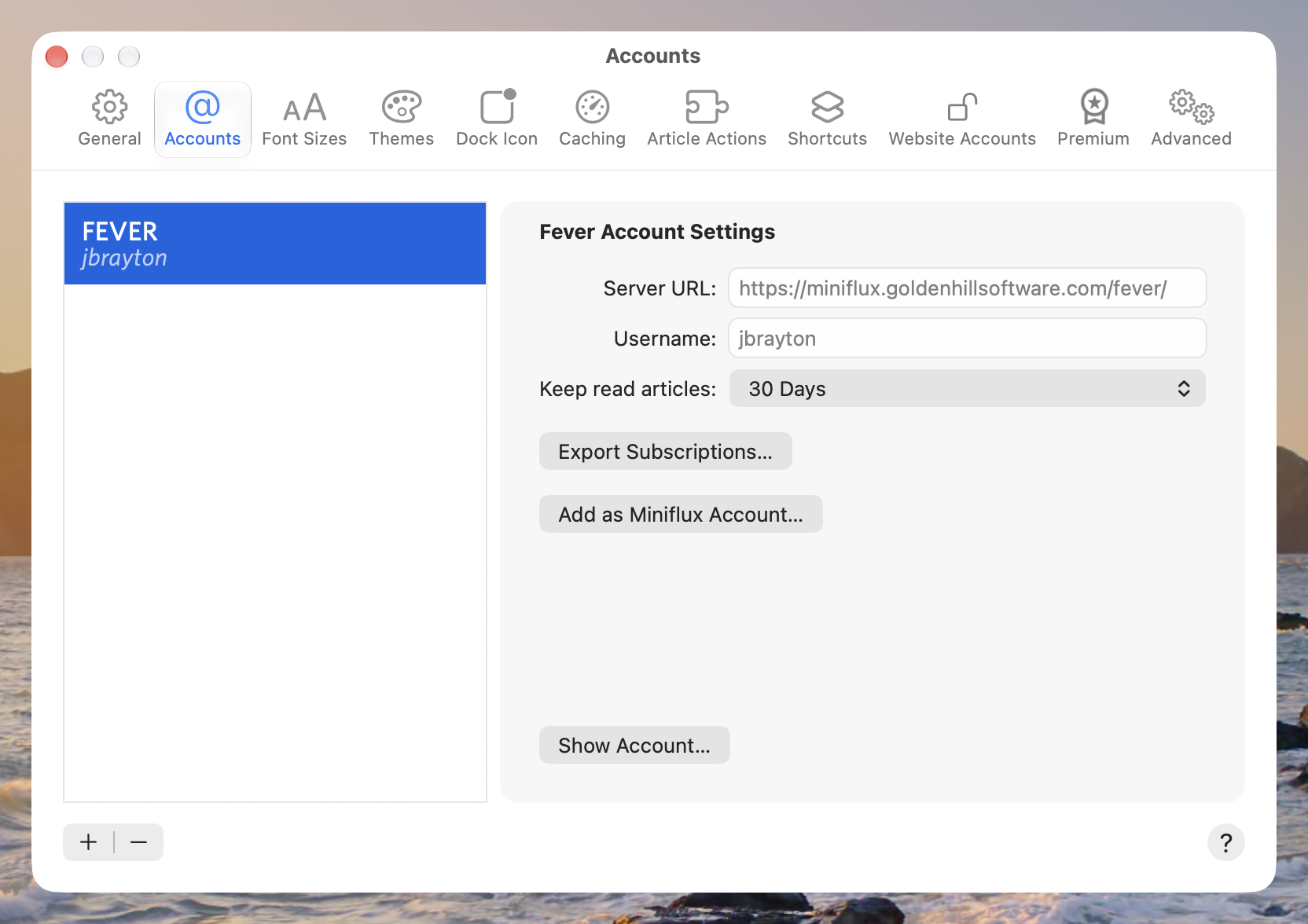This screenshot has height=924, width=1308.
Task: Open the Article Actions pane
Action: click(707, 119)
